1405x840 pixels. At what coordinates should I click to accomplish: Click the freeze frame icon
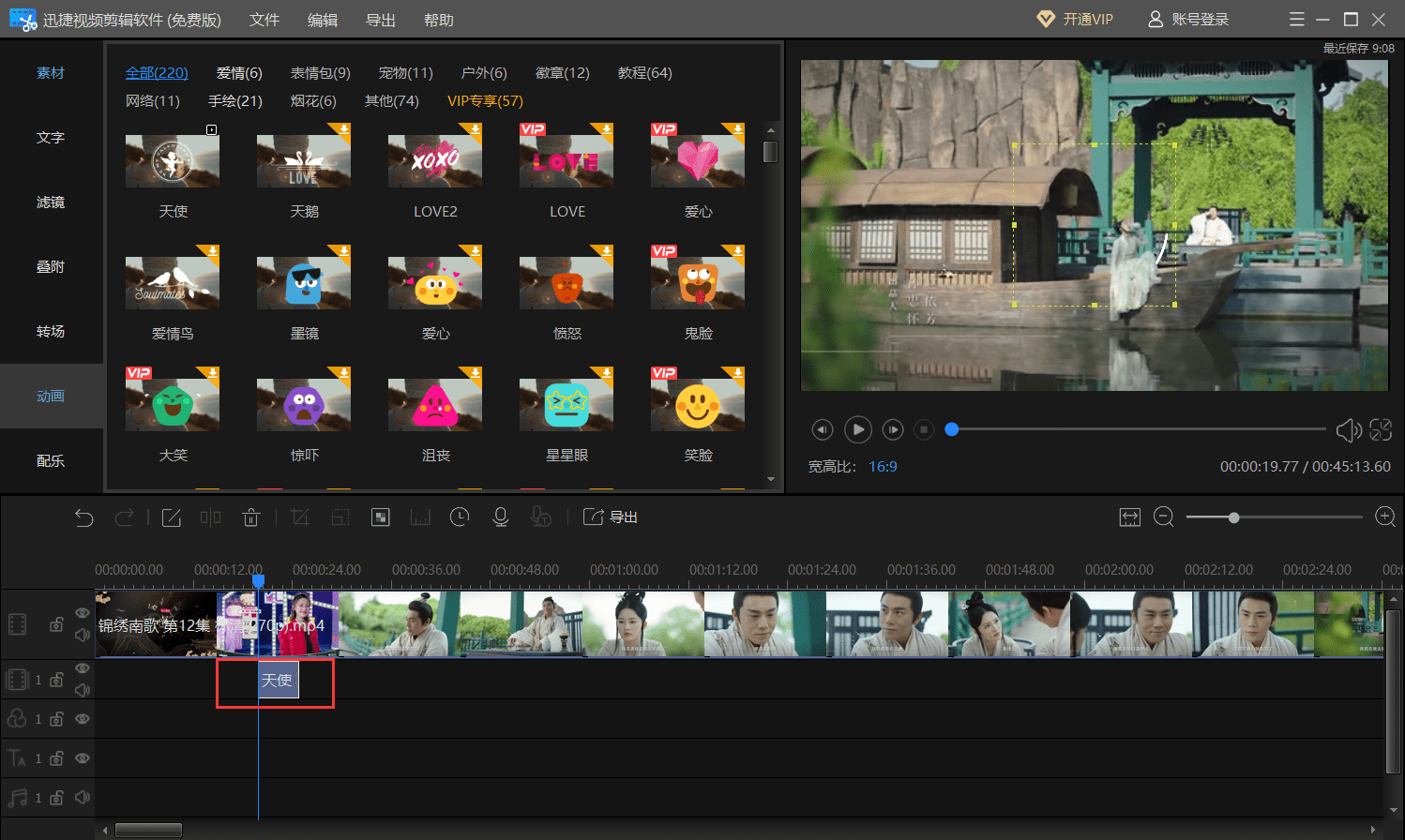(x=420, y=517)
